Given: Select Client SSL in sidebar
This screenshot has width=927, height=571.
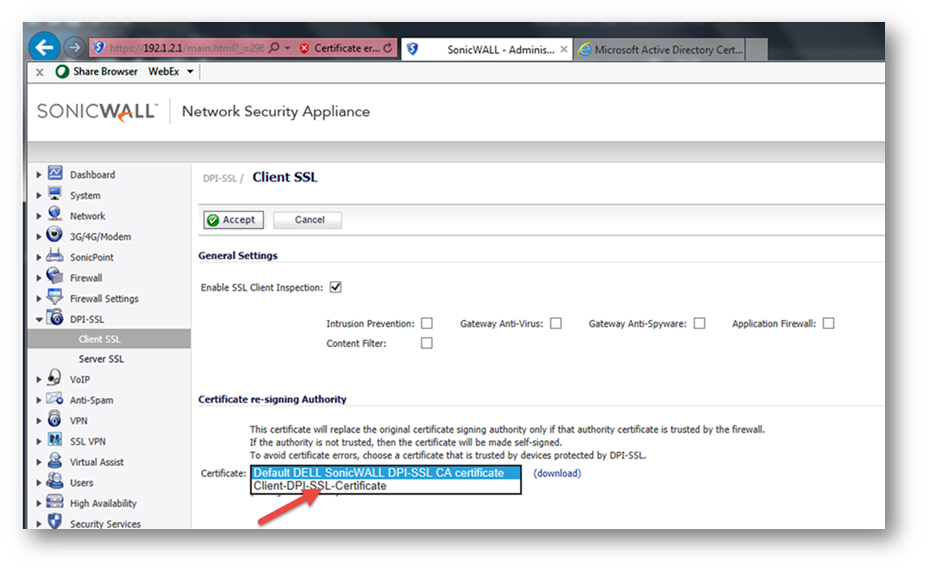Looking at the screenshot, I should [x=109, y=339].
